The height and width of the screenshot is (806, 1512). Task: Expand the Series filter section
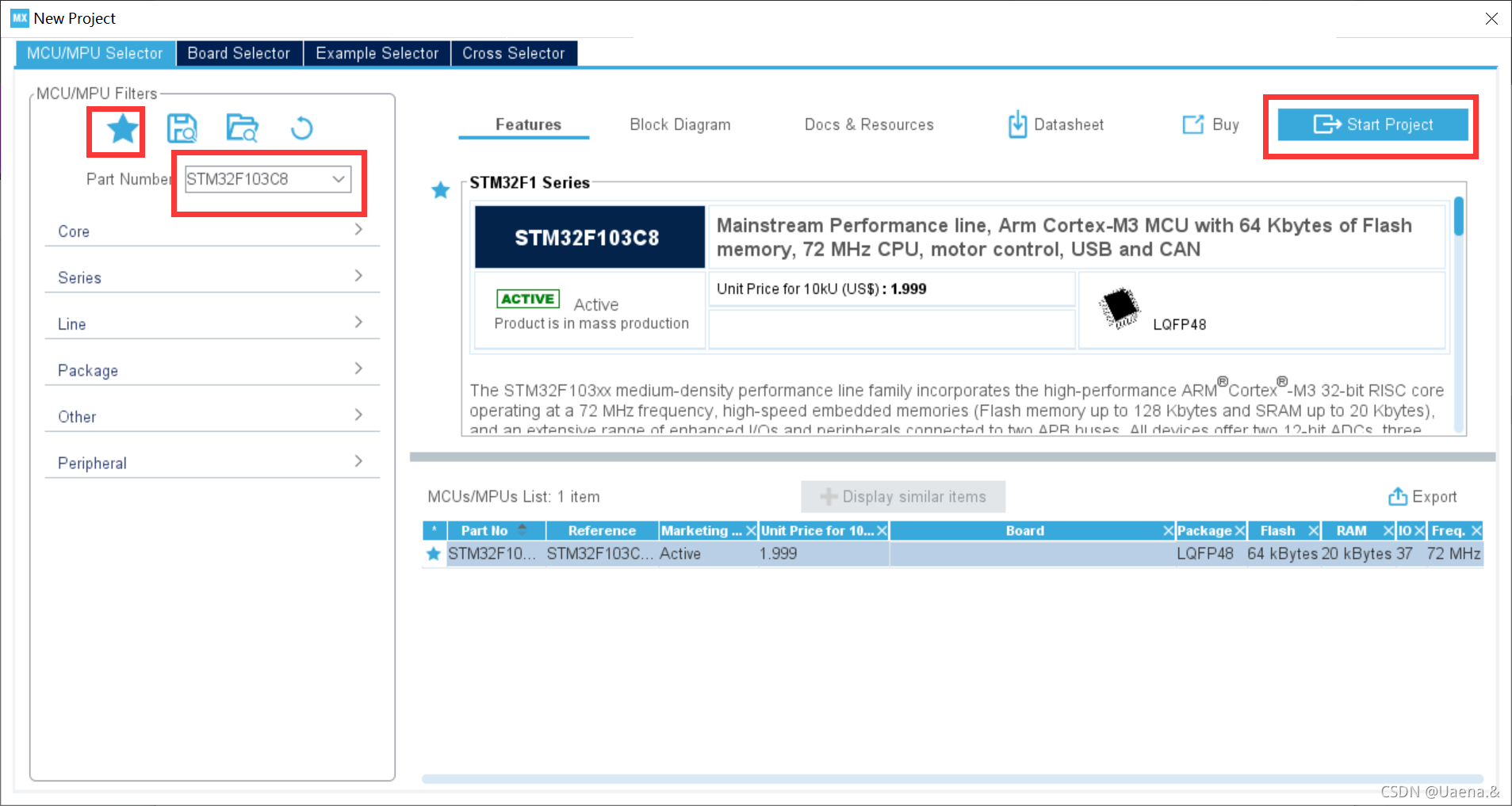click(212, 277)
